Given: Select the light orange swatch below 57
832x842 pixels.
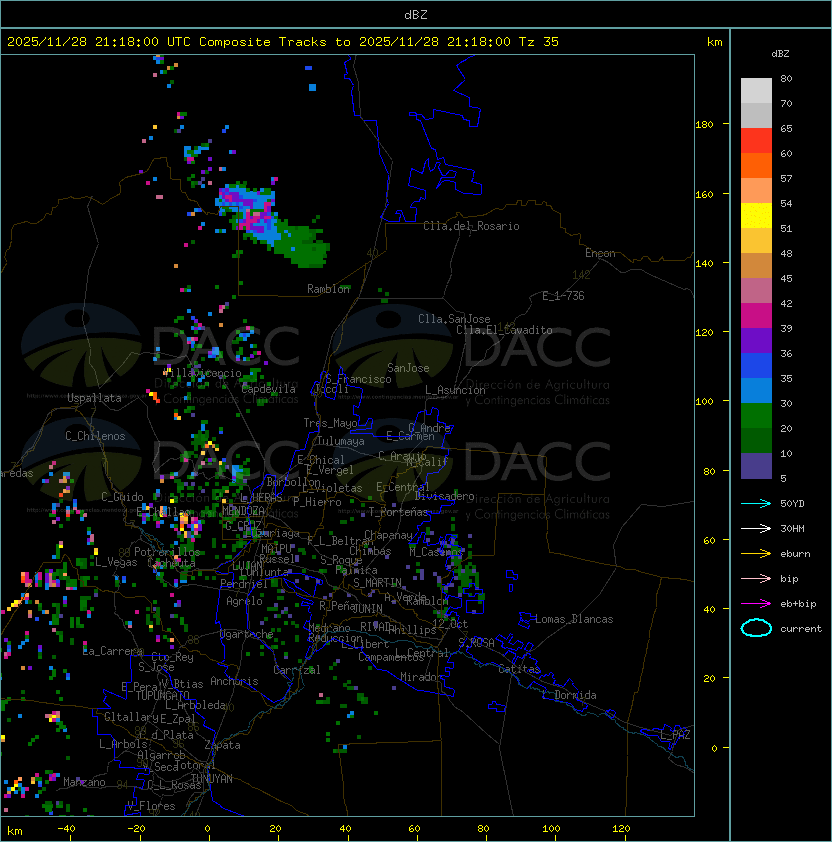Looking at the screenshot, I should [x=756, y=191].
